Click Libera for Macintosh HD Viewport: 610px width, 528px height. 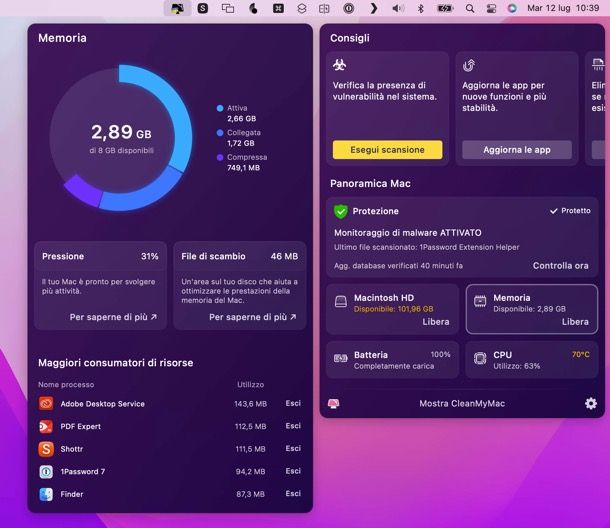tap(436, 322)
